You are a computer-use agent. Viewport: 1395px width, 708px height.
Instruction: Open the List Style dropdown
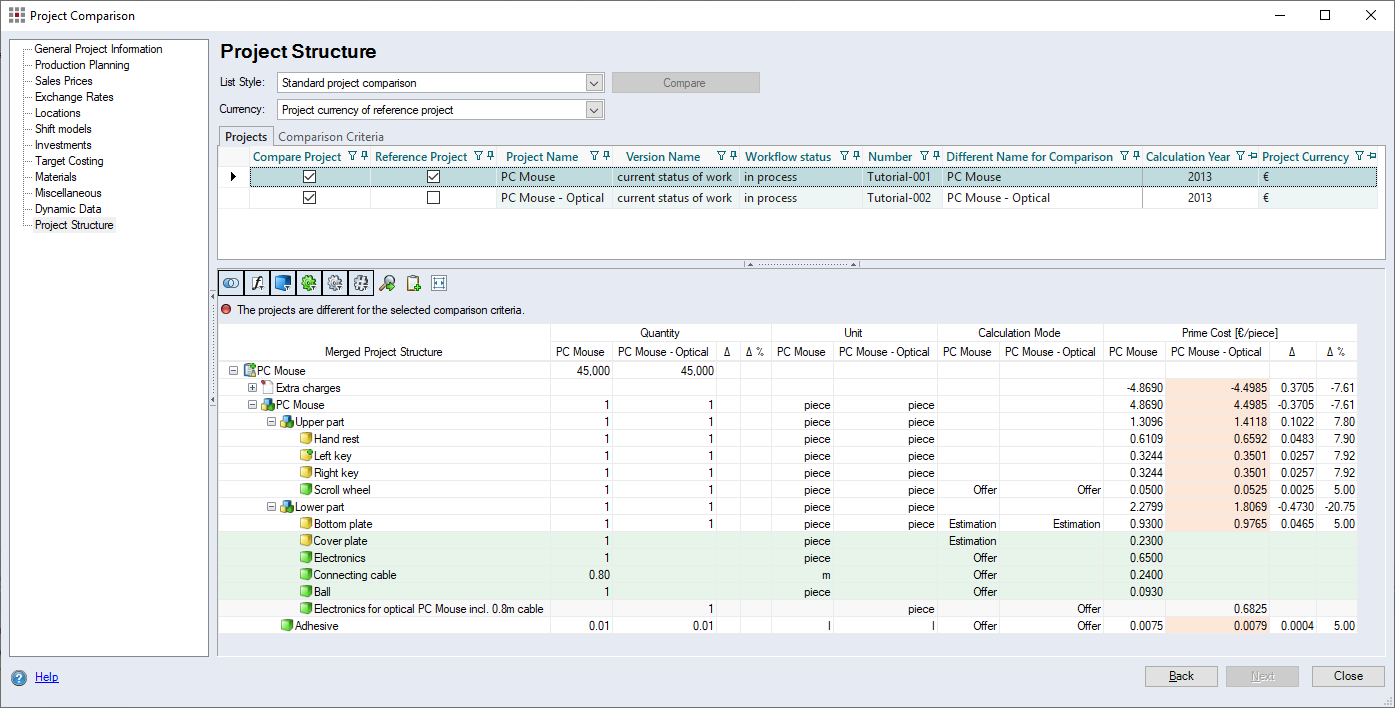pos(594,83)
